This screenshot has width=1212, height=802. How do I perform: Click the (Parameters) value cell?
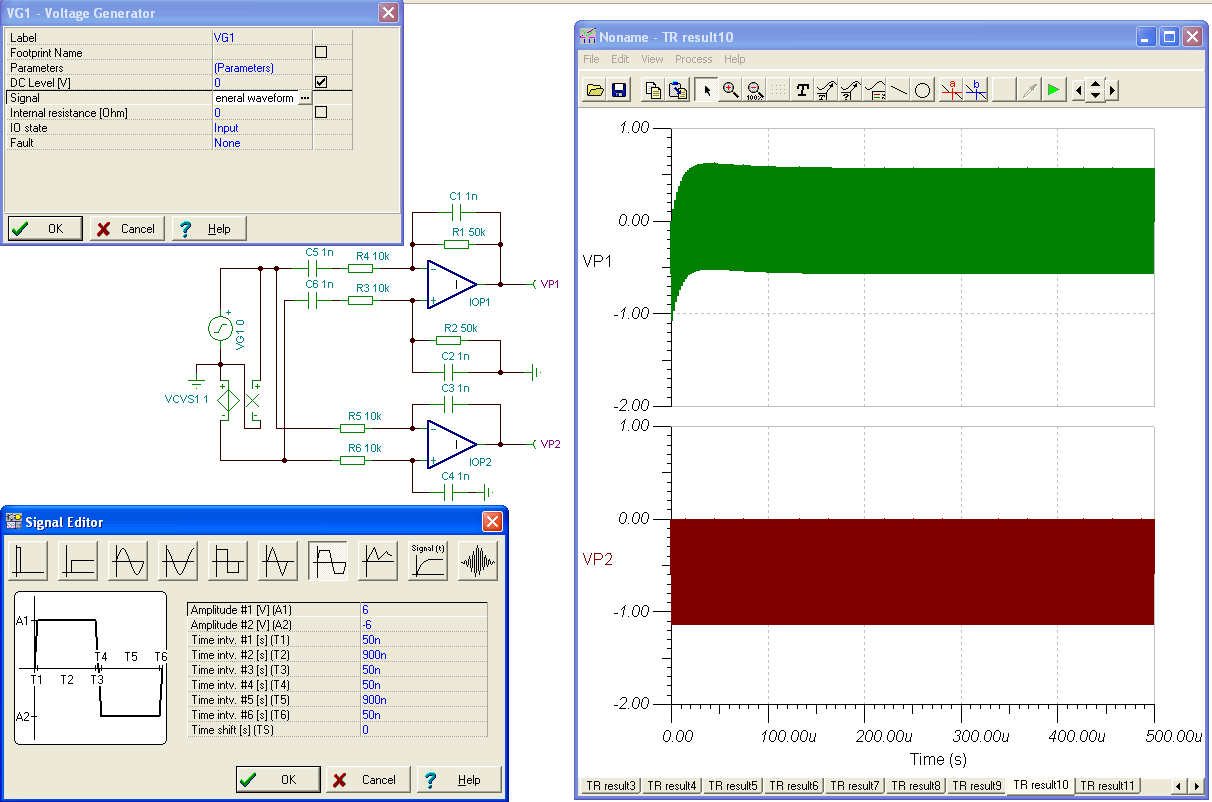click(x=262, y=67)
